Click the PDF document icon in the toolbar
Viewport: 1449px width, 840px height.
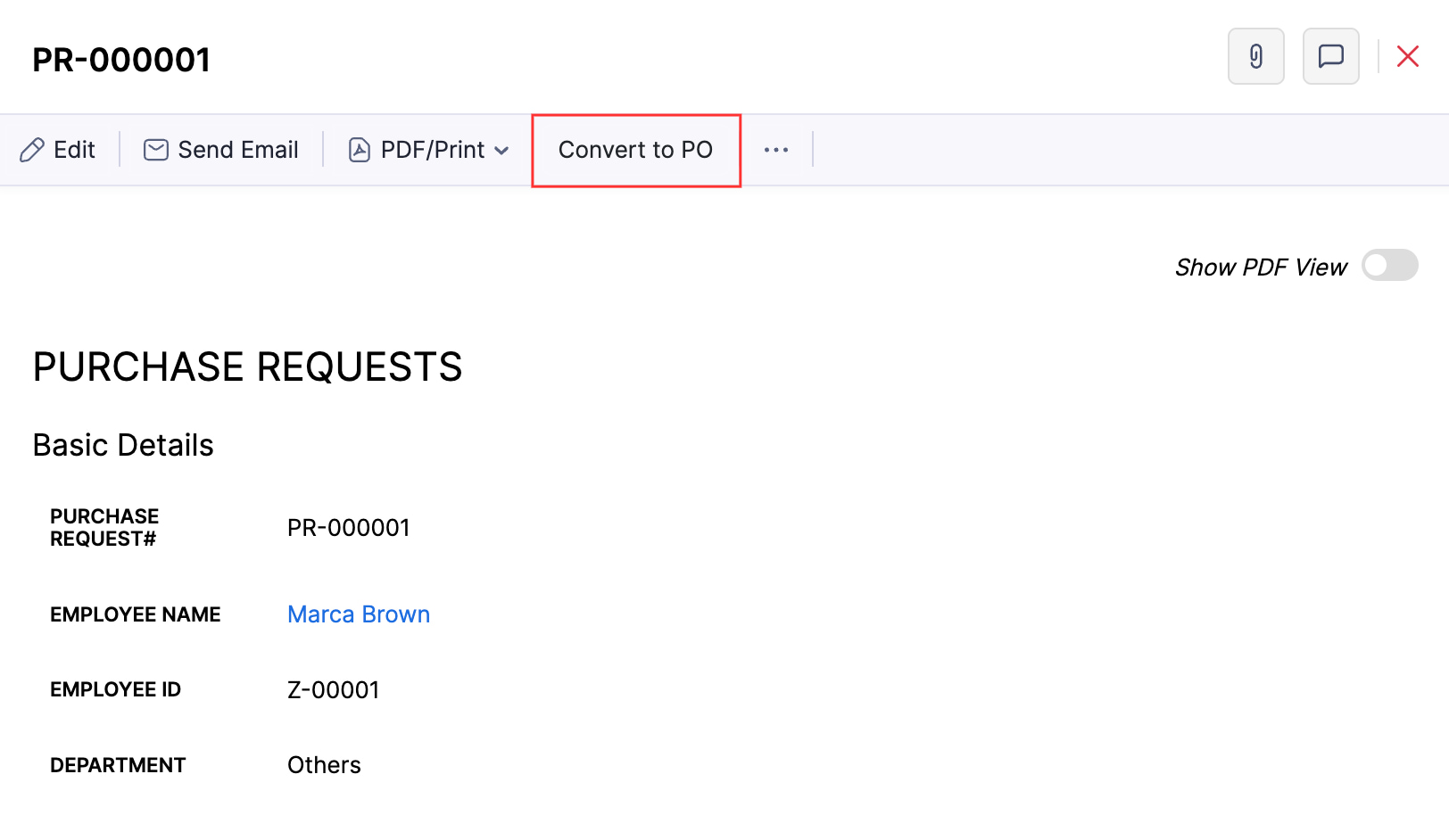359,149
